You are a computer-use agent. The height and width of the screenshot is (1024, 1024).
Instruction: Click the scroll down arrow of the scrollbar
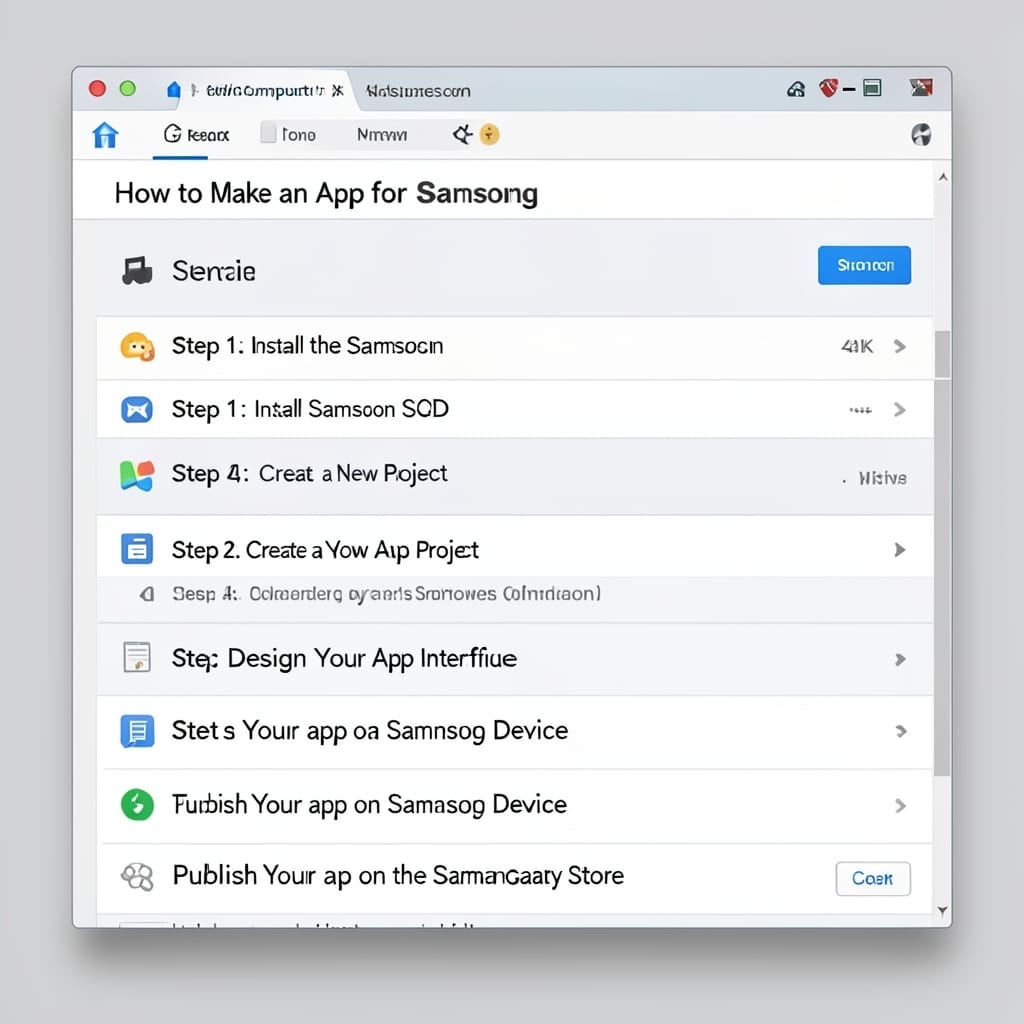pyautogui.click(x=942, y=910)
